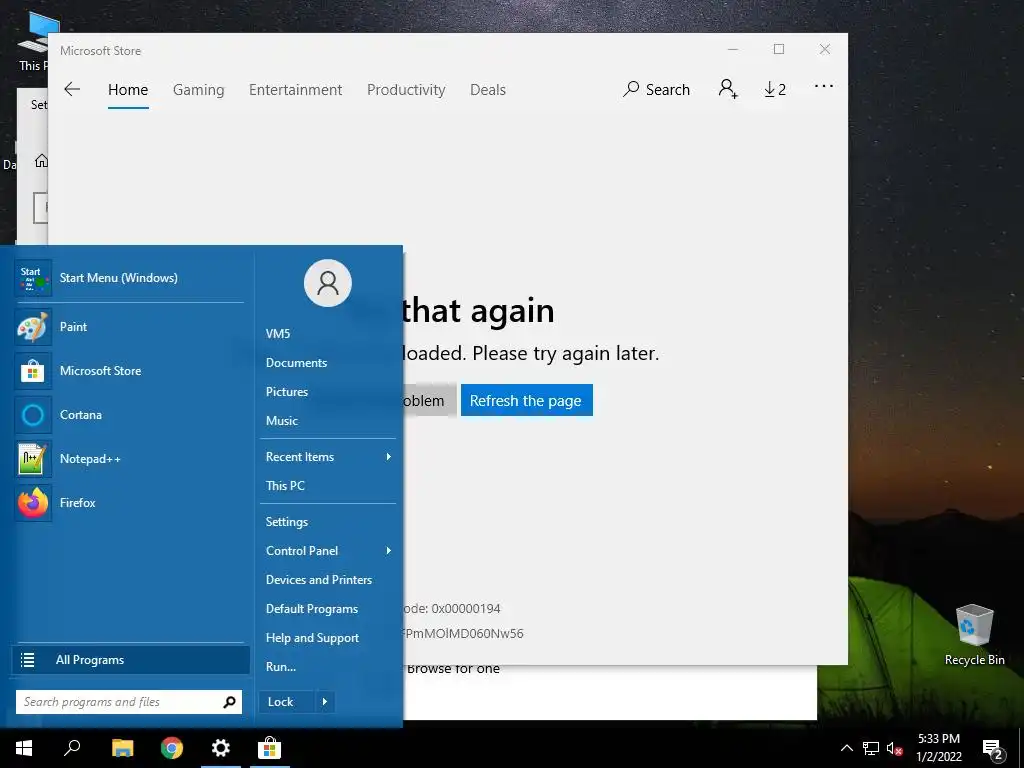The image size is (1024, 768).
Task: Open Start Menu (Windows) entry
Action: click(x=129, y=278)
